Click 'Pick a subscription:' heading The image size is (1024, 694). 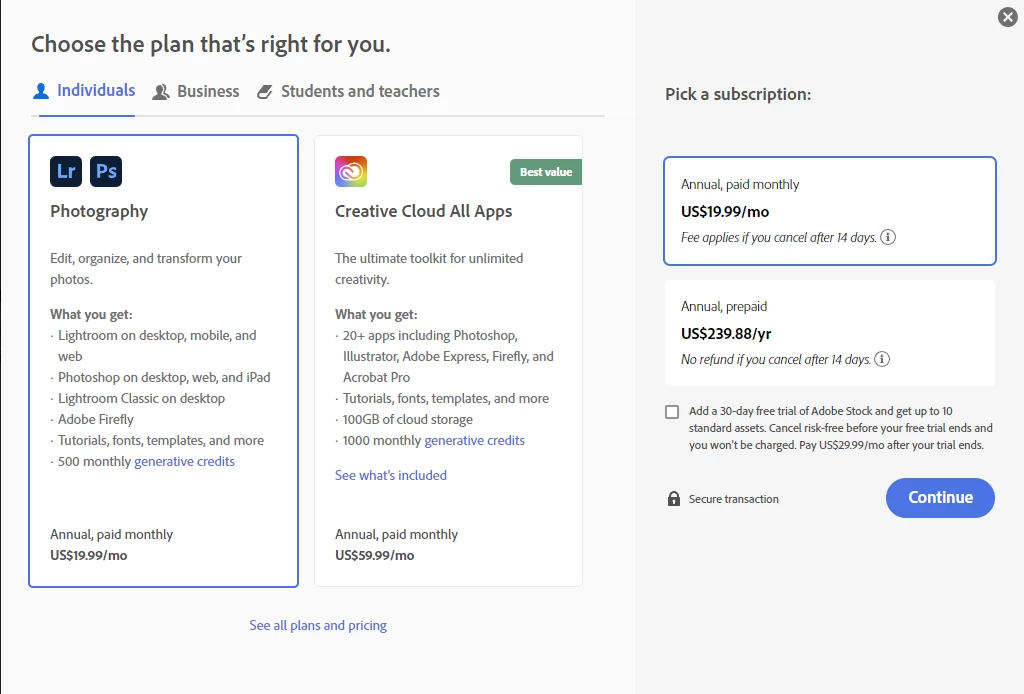(738, 94)
